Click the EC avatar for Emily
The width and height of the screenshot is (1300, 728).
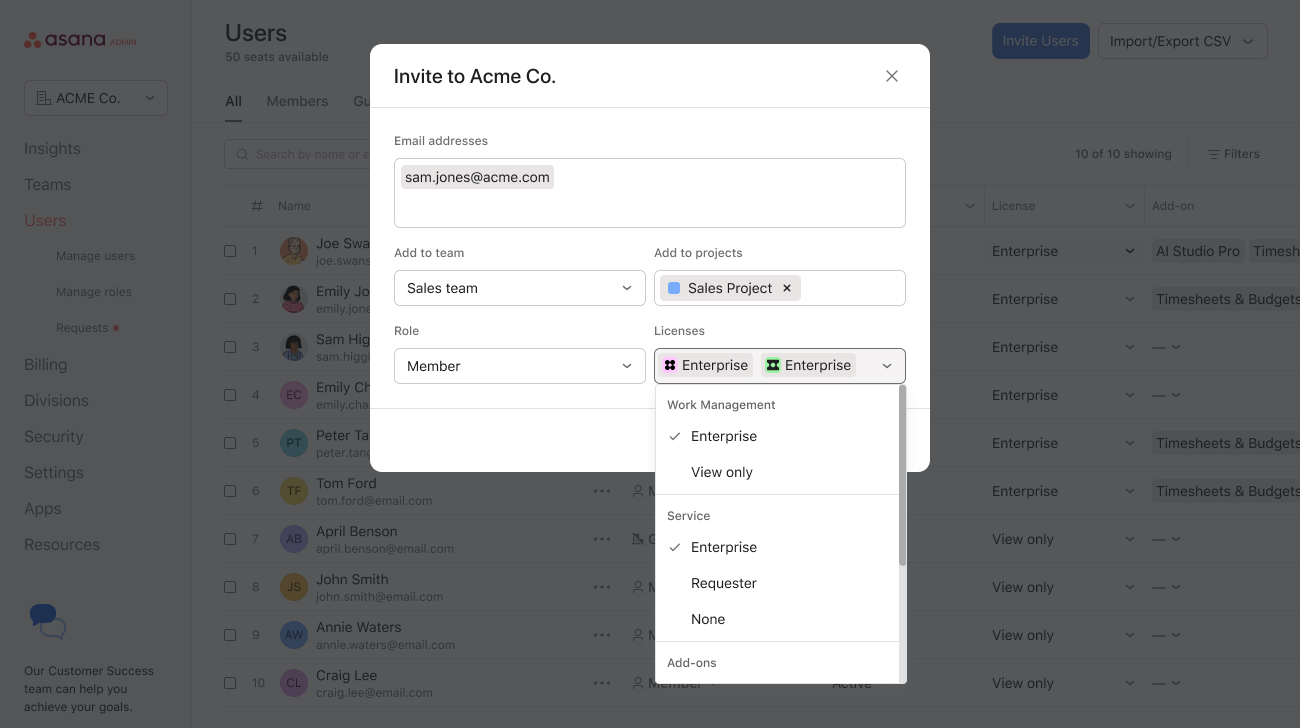click(x=294, y=395)
